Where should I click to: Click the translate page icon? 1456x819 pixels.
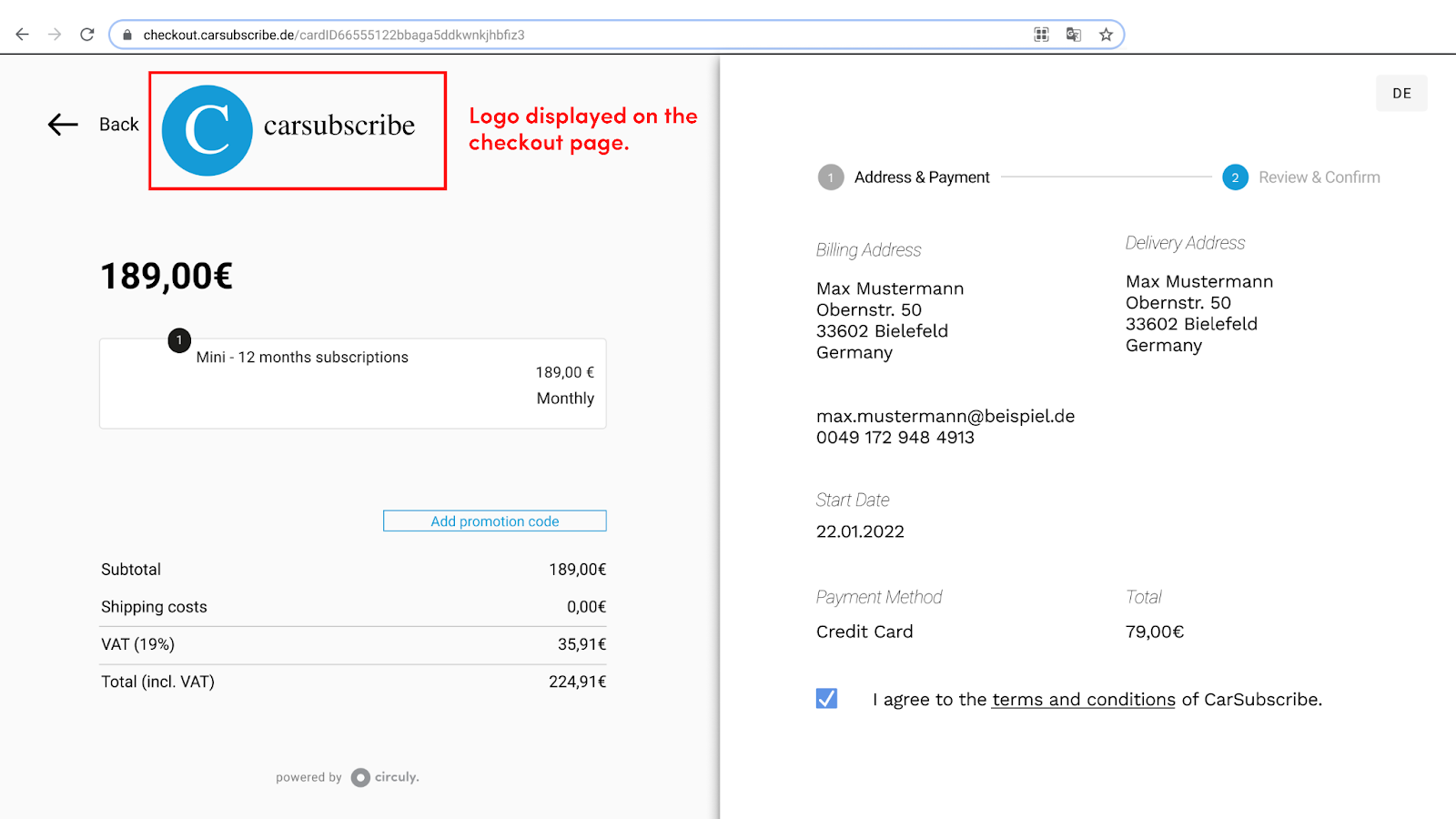pyautogui.click(x=1074, y=35)
